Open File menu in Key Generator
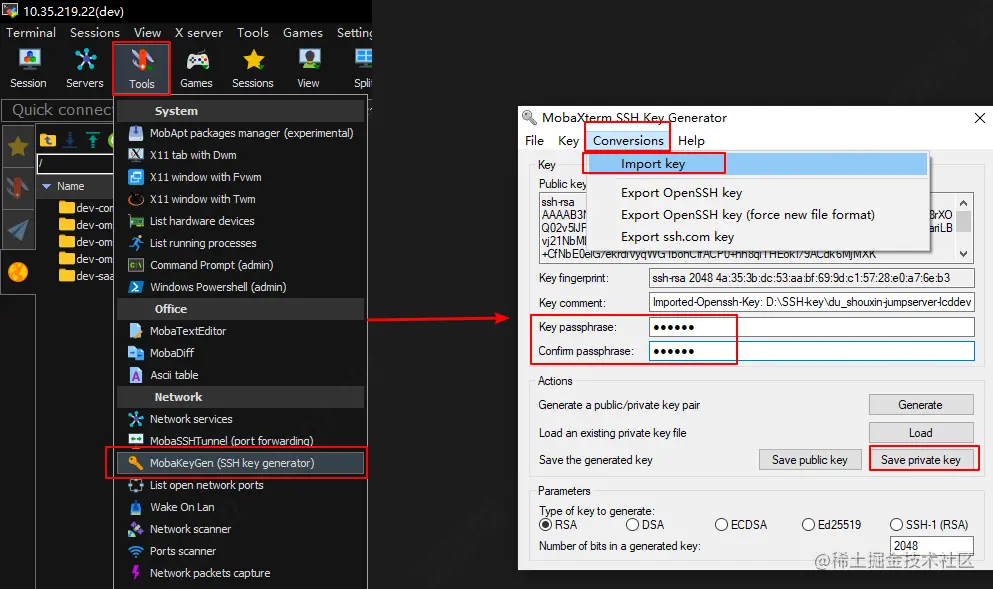This screenshot has width=993, height=589. click(534, 141)
